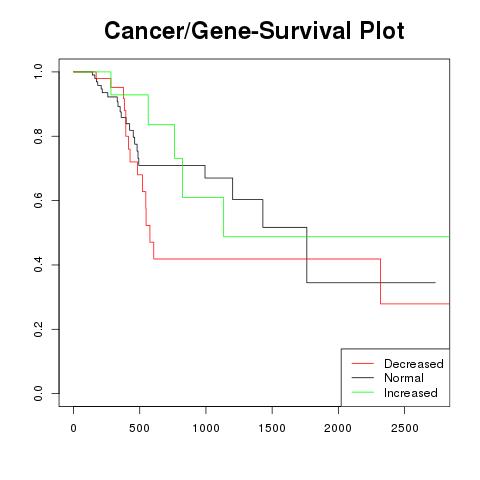Click the black Normal legend line swatch
The width and height of the screenshot is (480, 480).
point(363,378)
